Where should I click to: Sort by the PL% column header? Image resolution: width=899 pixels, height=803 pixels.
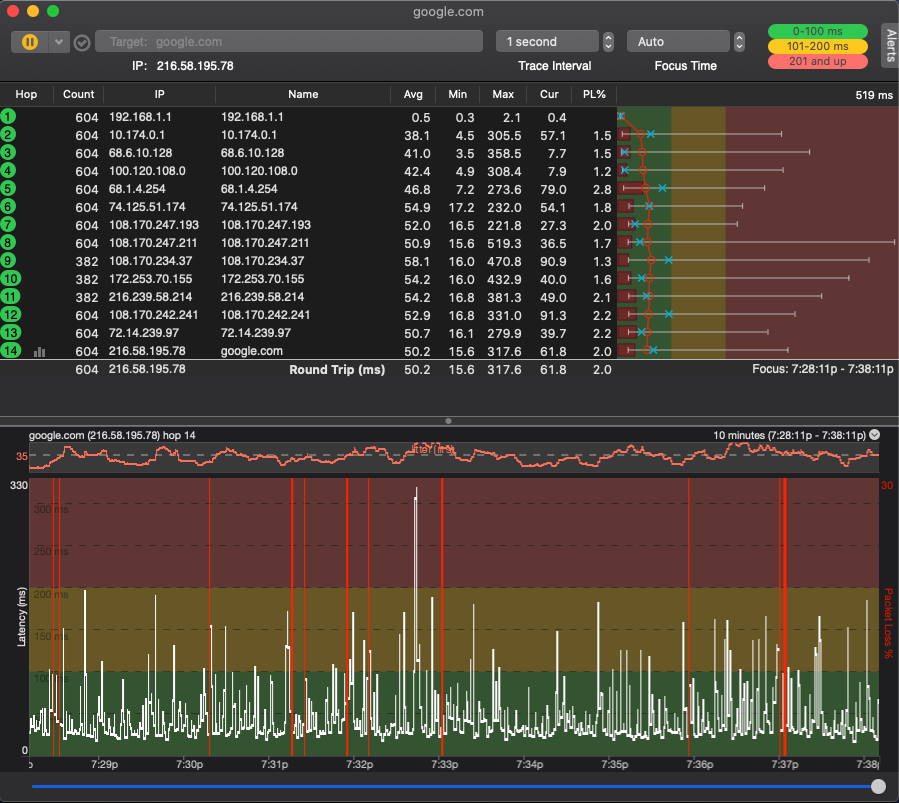coord(594,94)
